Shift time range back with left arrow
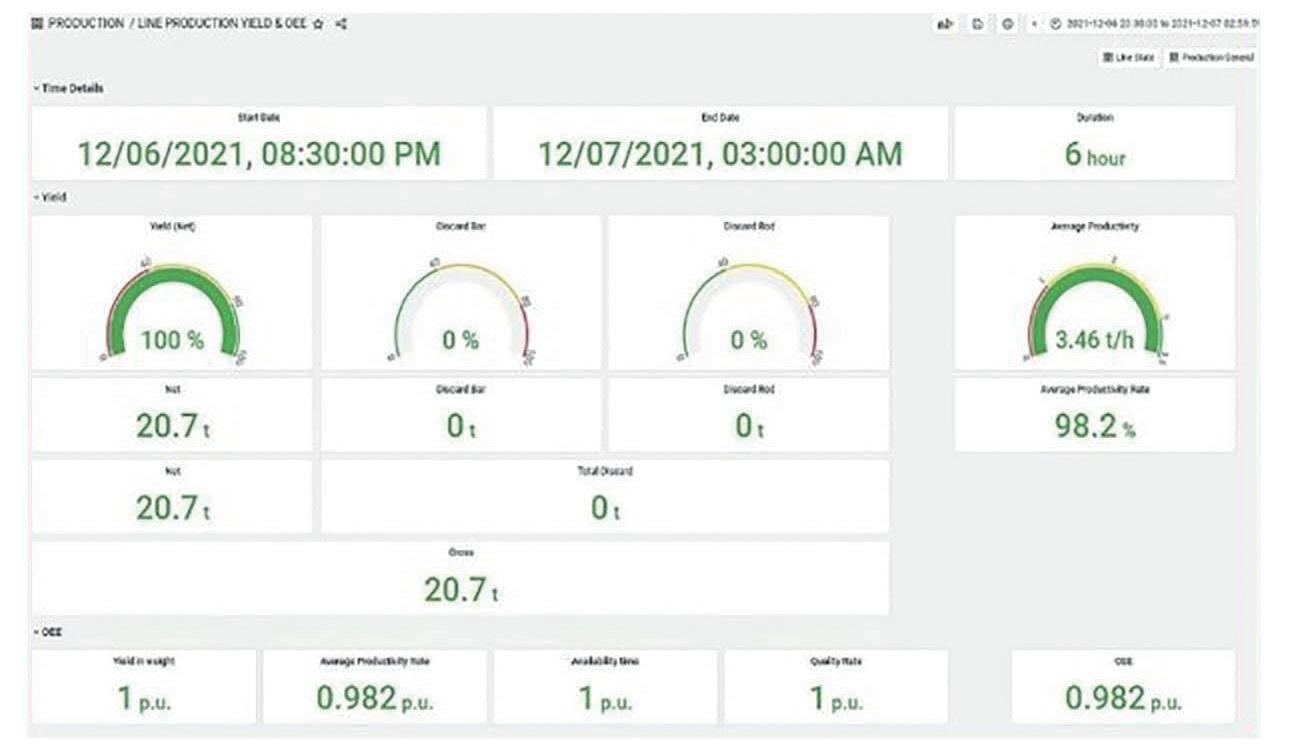The image size is (1289, 750). (x=1035, y=24)
